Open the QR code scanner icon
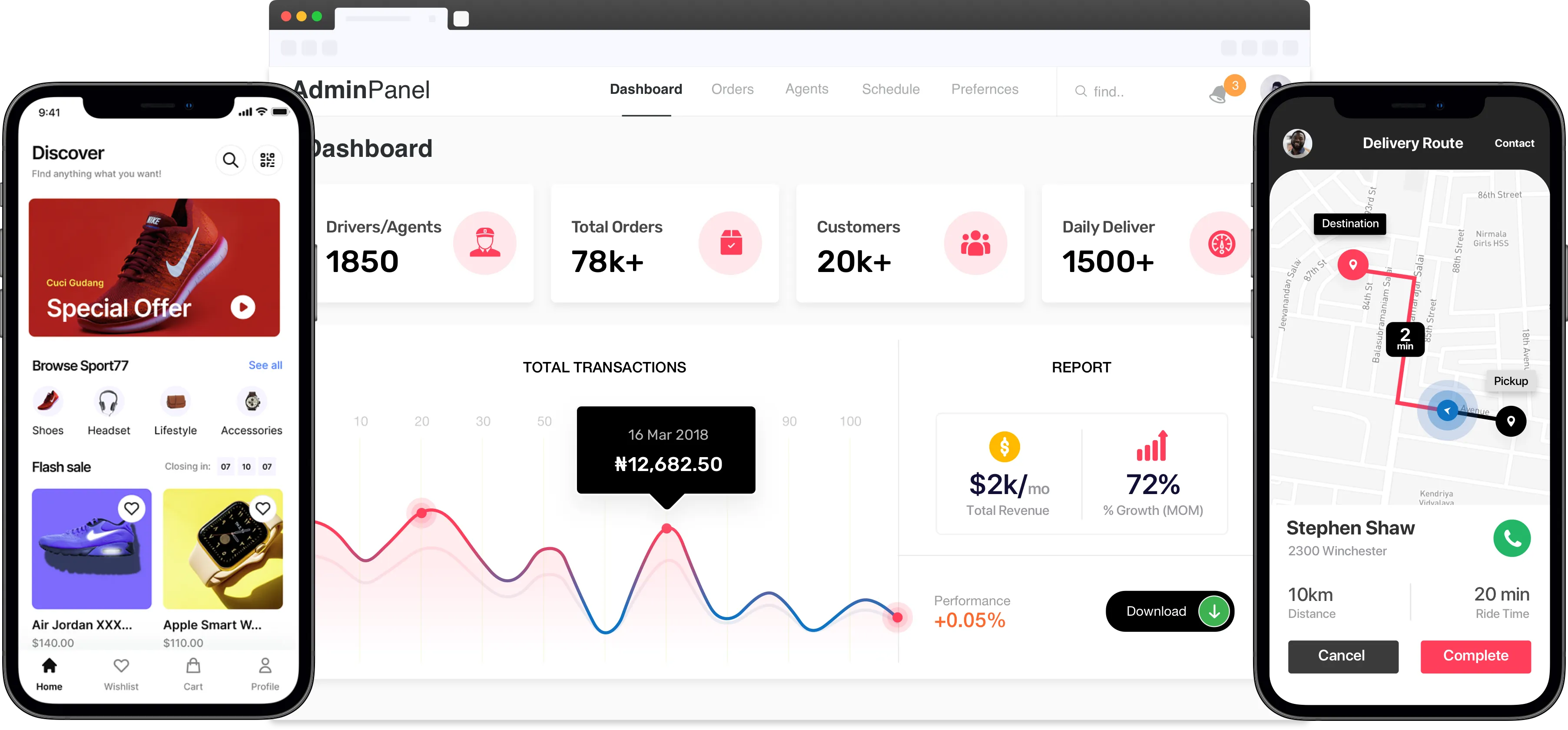The width and height of the screenshot is (1568, 730). 267,160
